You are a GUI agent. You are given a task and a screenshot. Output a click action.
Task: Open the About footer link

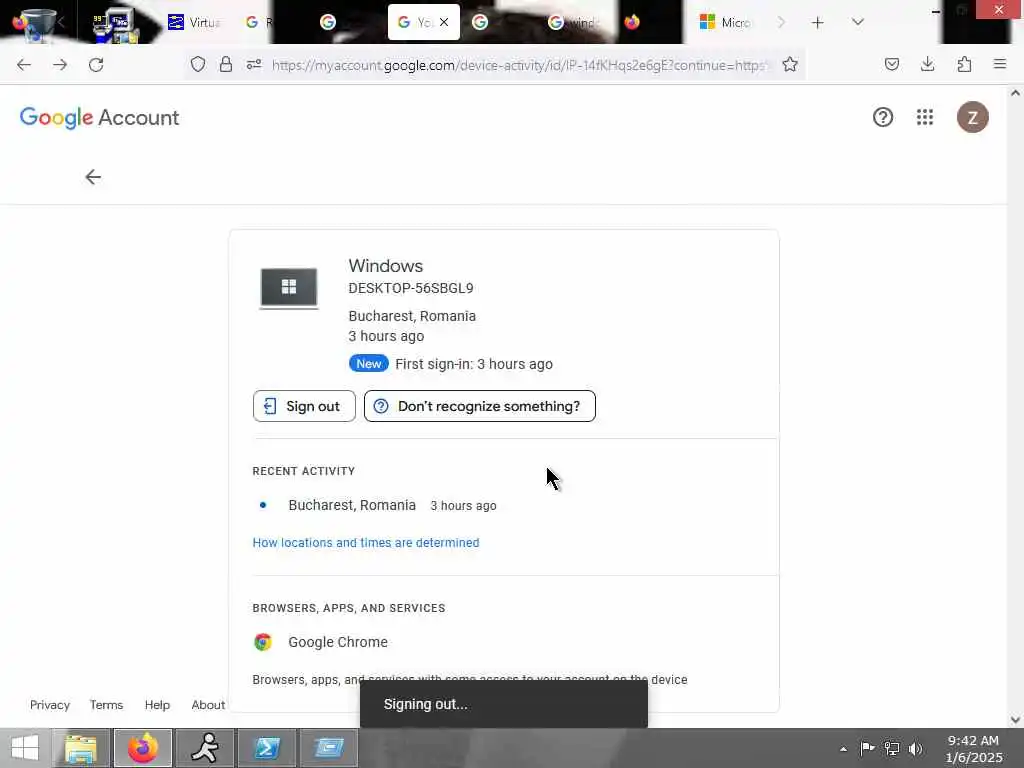(x=208, y=705)
